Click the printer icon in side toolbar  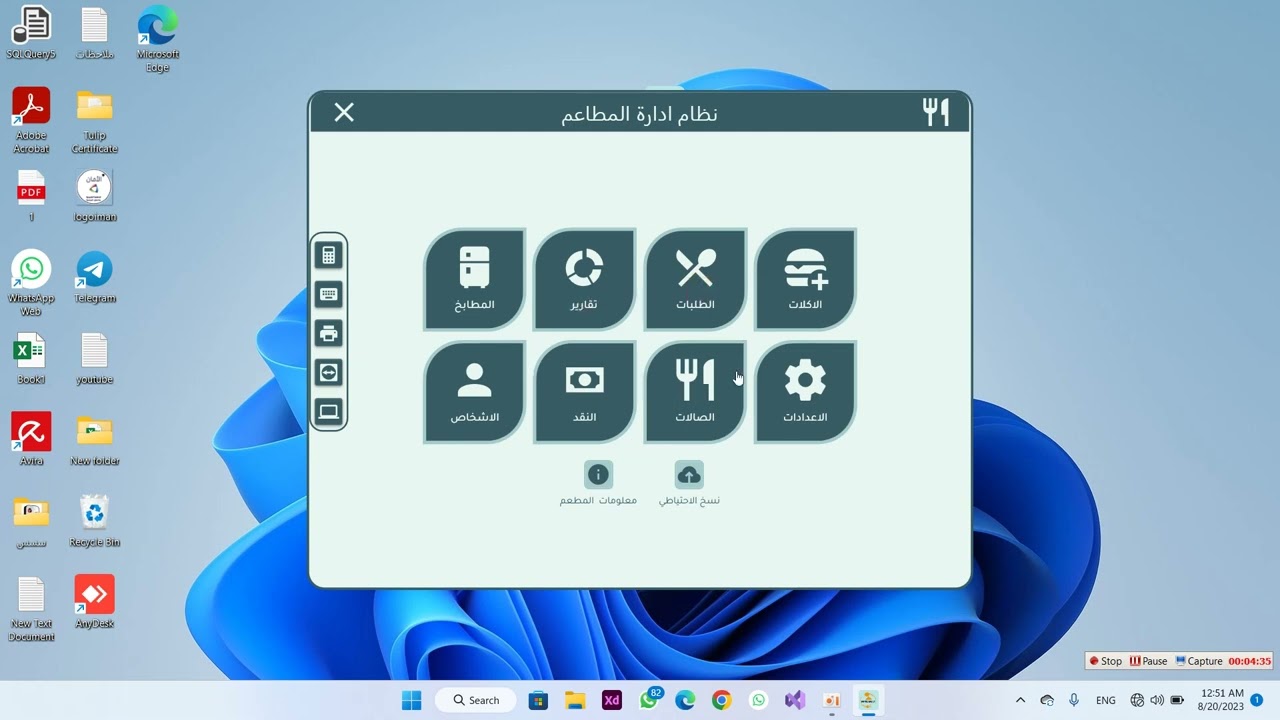[x=328, y=333]
